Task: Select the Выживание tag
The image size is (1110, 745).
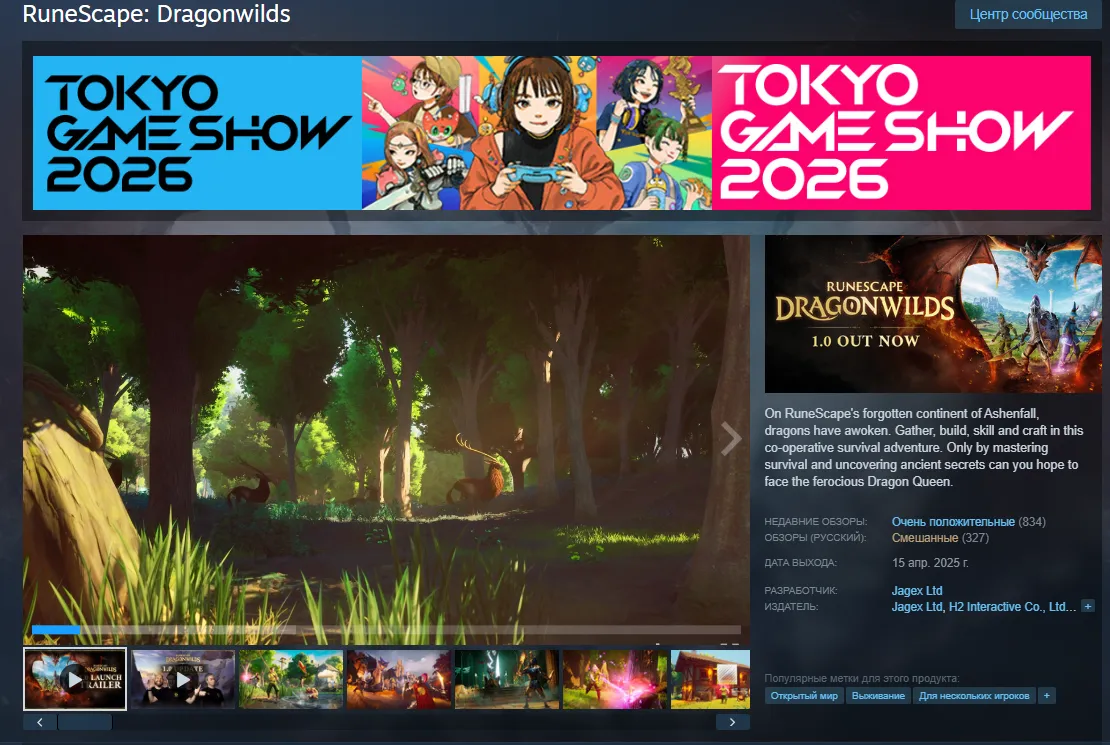Action: pyautogui.click(x=878, y=695)
